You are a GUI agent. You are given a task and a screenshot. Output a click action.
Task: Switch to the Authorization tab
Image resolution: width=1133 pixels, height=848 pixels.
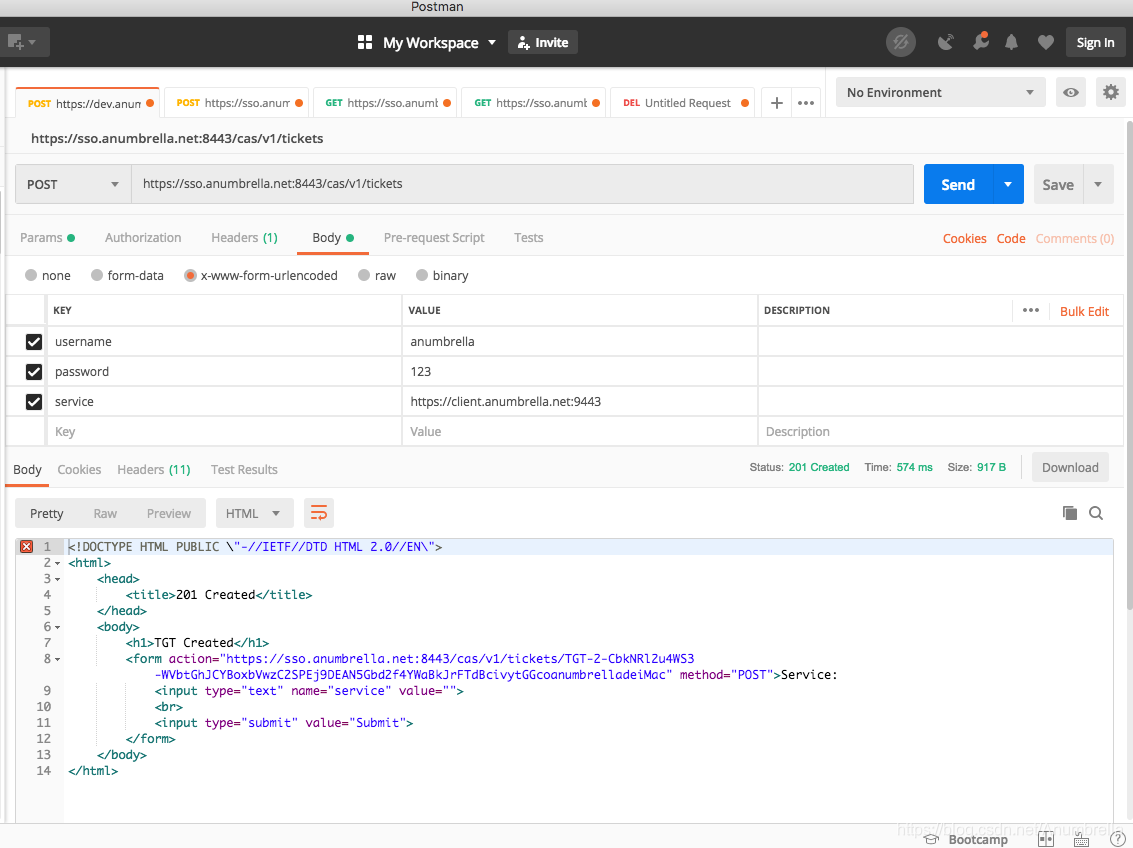143,238
